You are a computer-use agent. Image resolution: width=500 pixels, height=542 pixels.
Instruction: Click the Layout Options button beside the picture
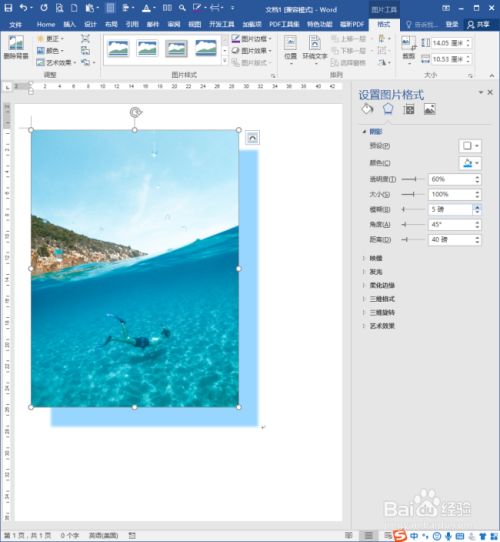[252, 138]
